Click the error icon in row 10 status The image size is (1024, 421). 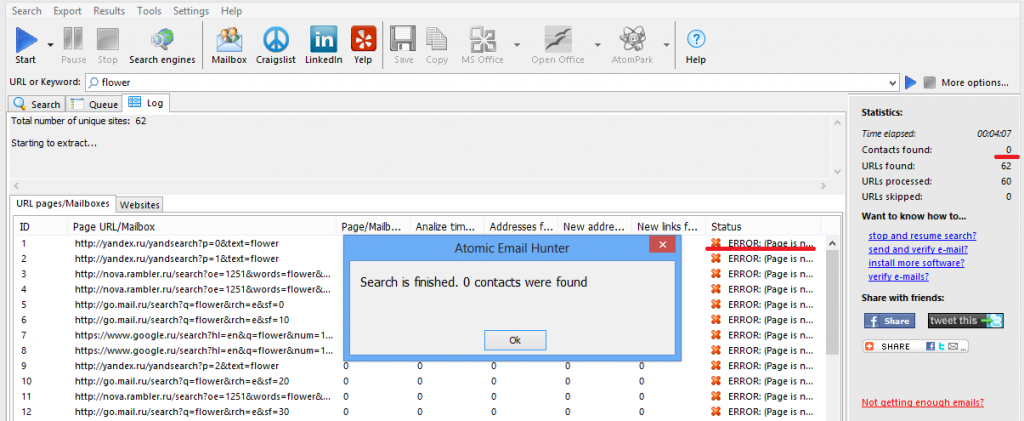click(x=716, y=381)
